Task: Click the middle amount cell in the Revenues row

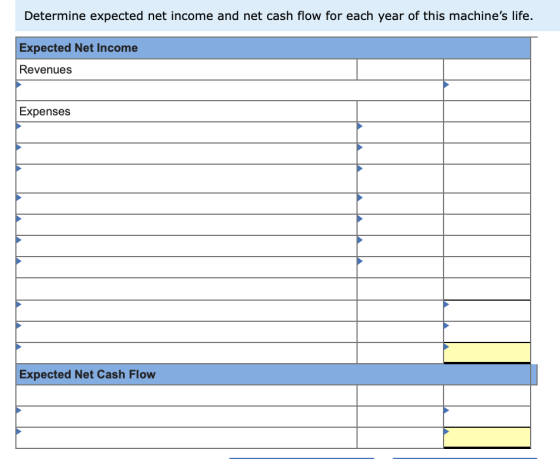Action: (x=400, y=70)
